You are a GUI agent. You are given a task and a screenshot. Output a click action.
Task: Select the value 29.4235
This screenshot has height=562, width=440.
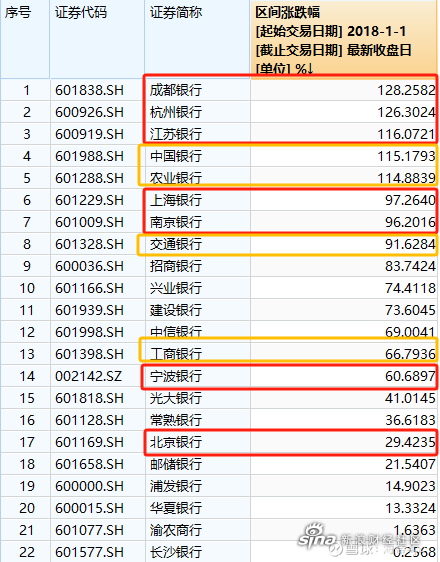pyautogui.click(x=411, y=442)
